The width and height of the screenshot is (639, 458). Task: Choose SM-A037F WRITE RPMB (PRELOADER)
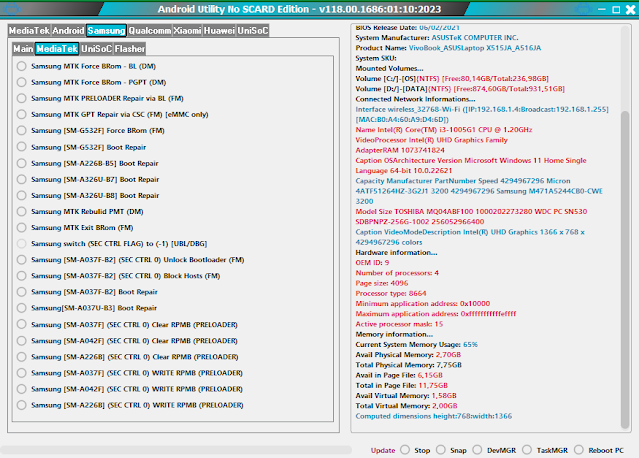point(22,373)
